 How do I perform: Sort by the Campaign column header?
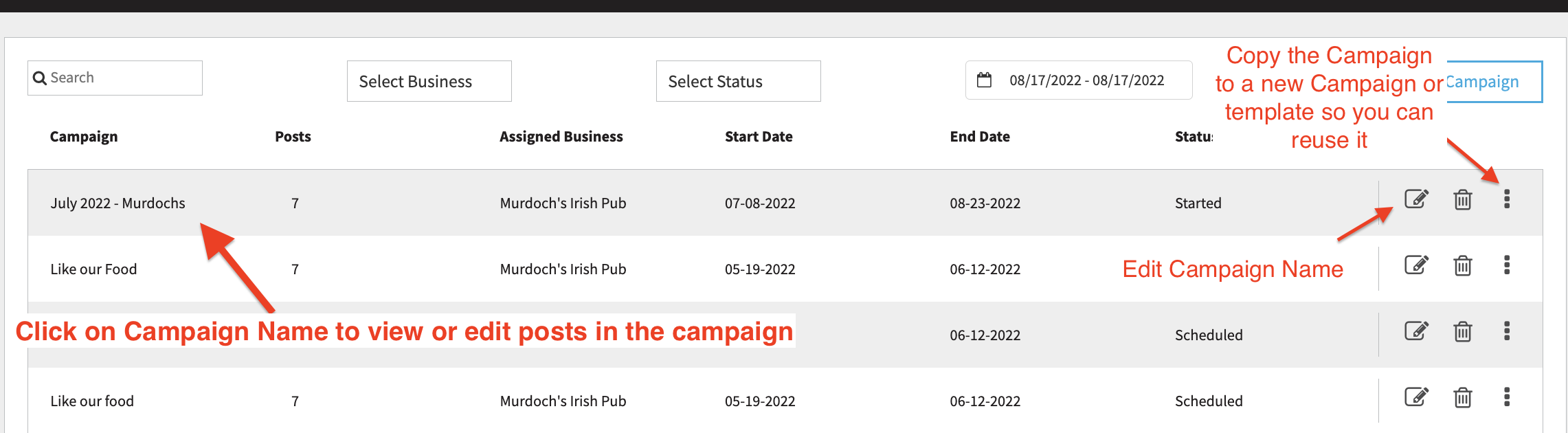pos(84,137)
